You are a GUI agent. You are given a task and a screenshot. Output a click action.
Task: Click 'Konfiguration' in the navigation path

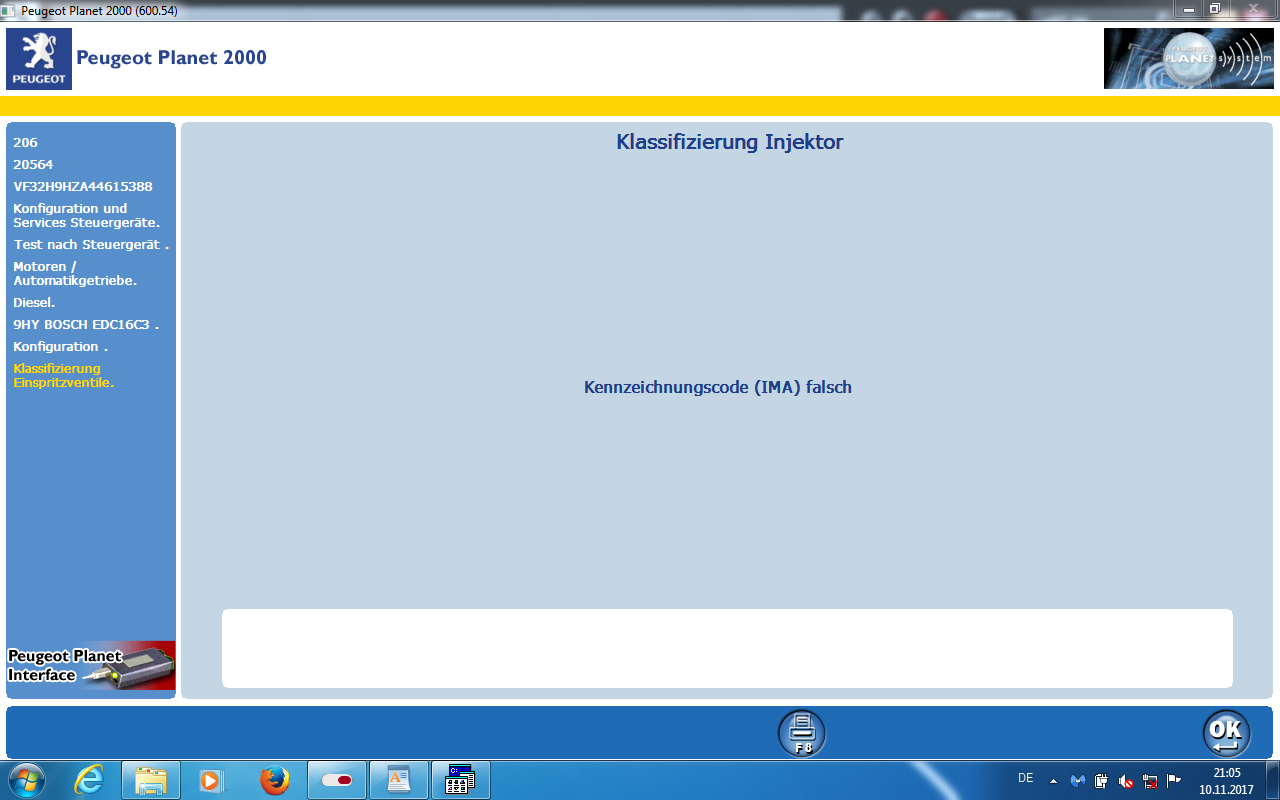click(60, 347)
